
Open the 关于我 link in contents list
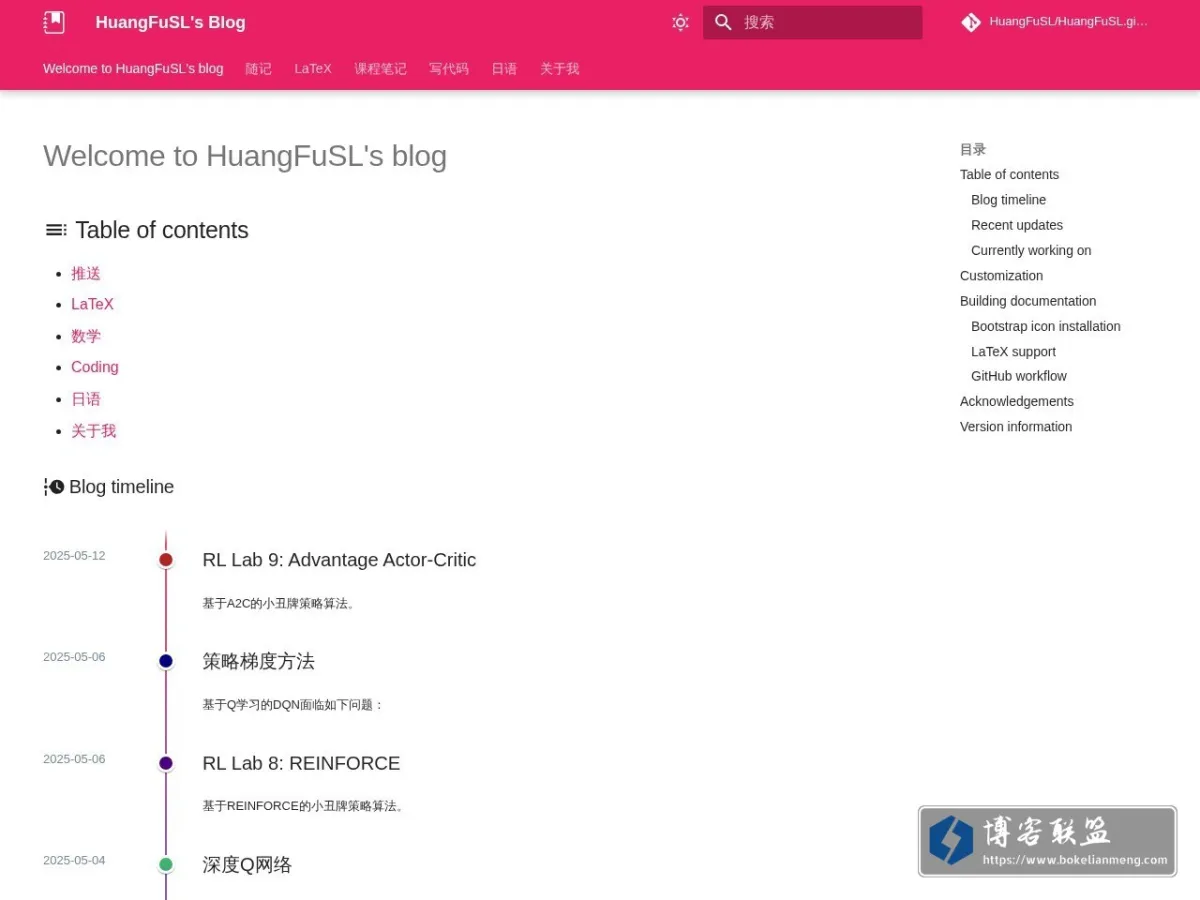94,431
